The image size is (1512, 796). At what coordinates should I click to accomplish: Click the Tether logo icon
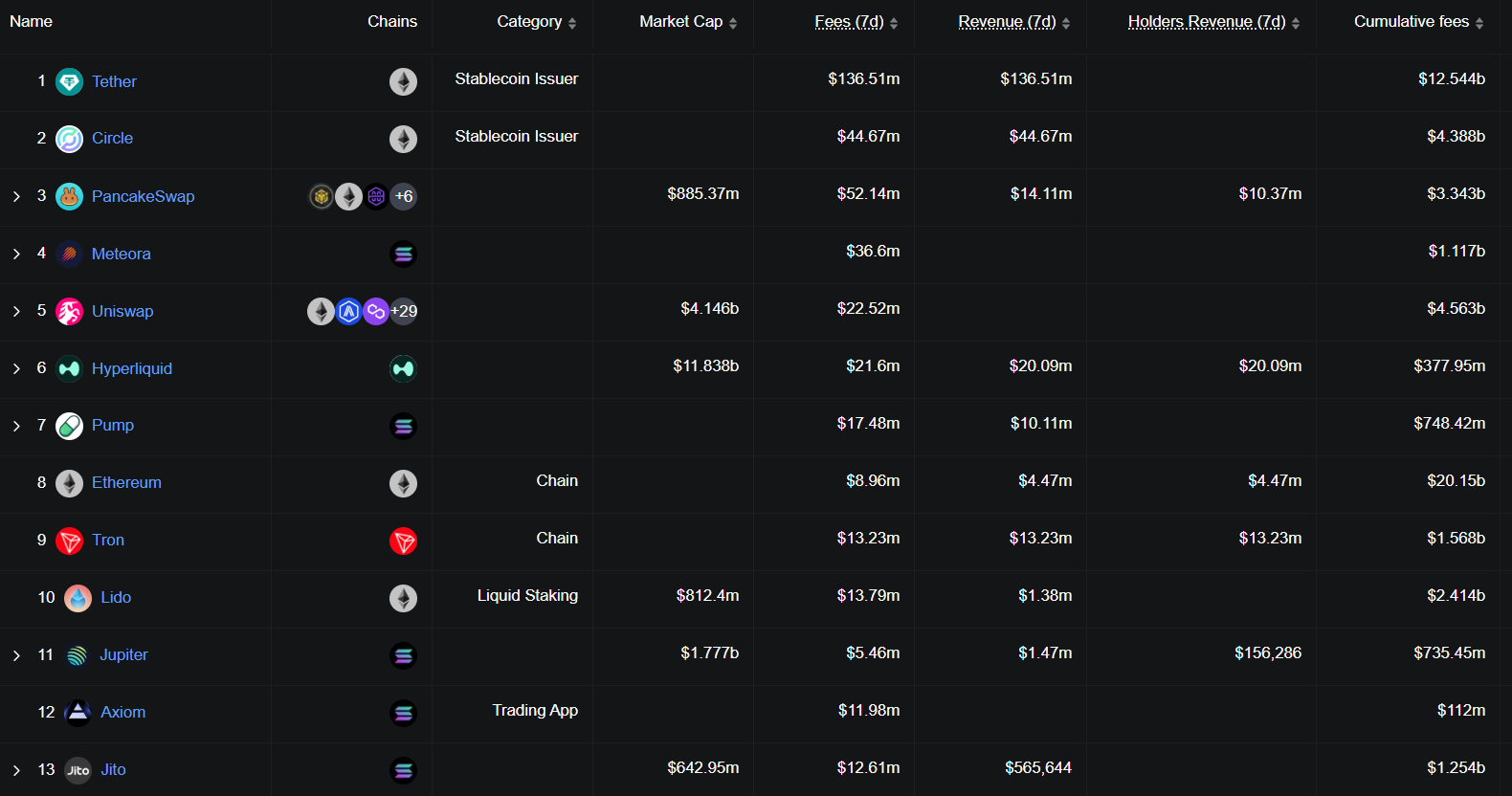69,82
